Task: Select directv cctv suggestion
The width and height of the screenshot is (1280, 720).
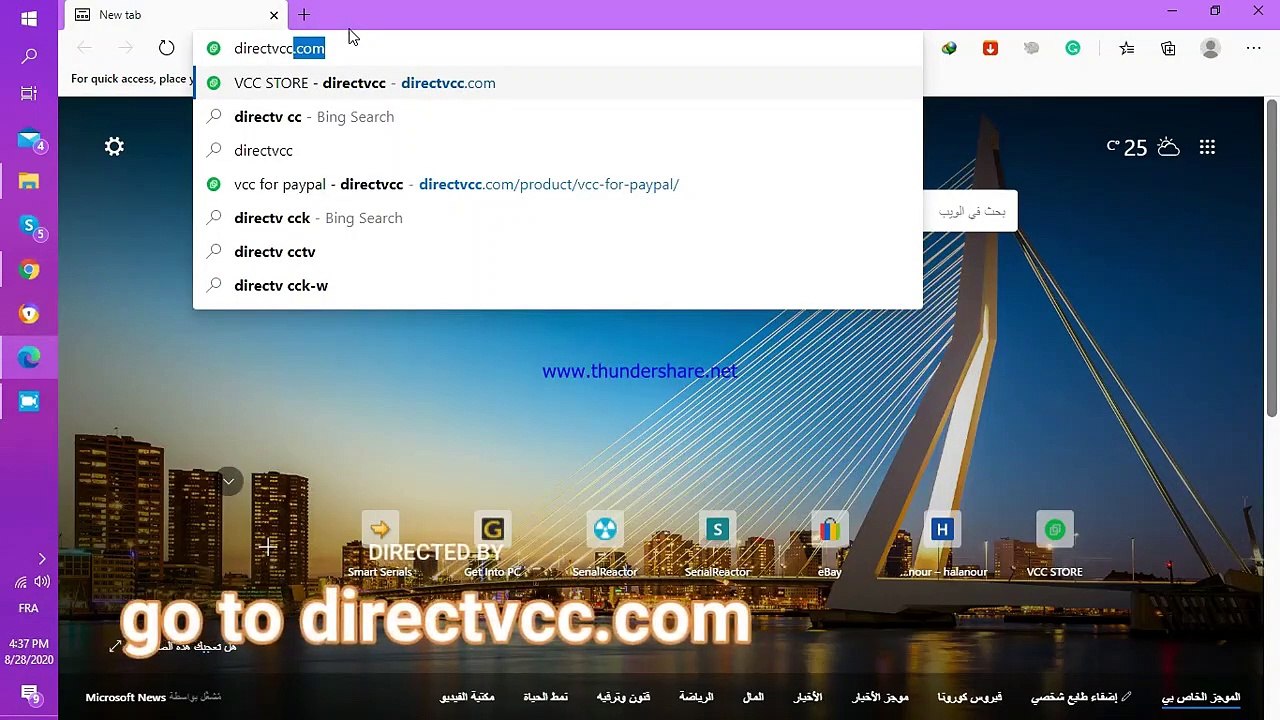Action: [x=558, y=252]
